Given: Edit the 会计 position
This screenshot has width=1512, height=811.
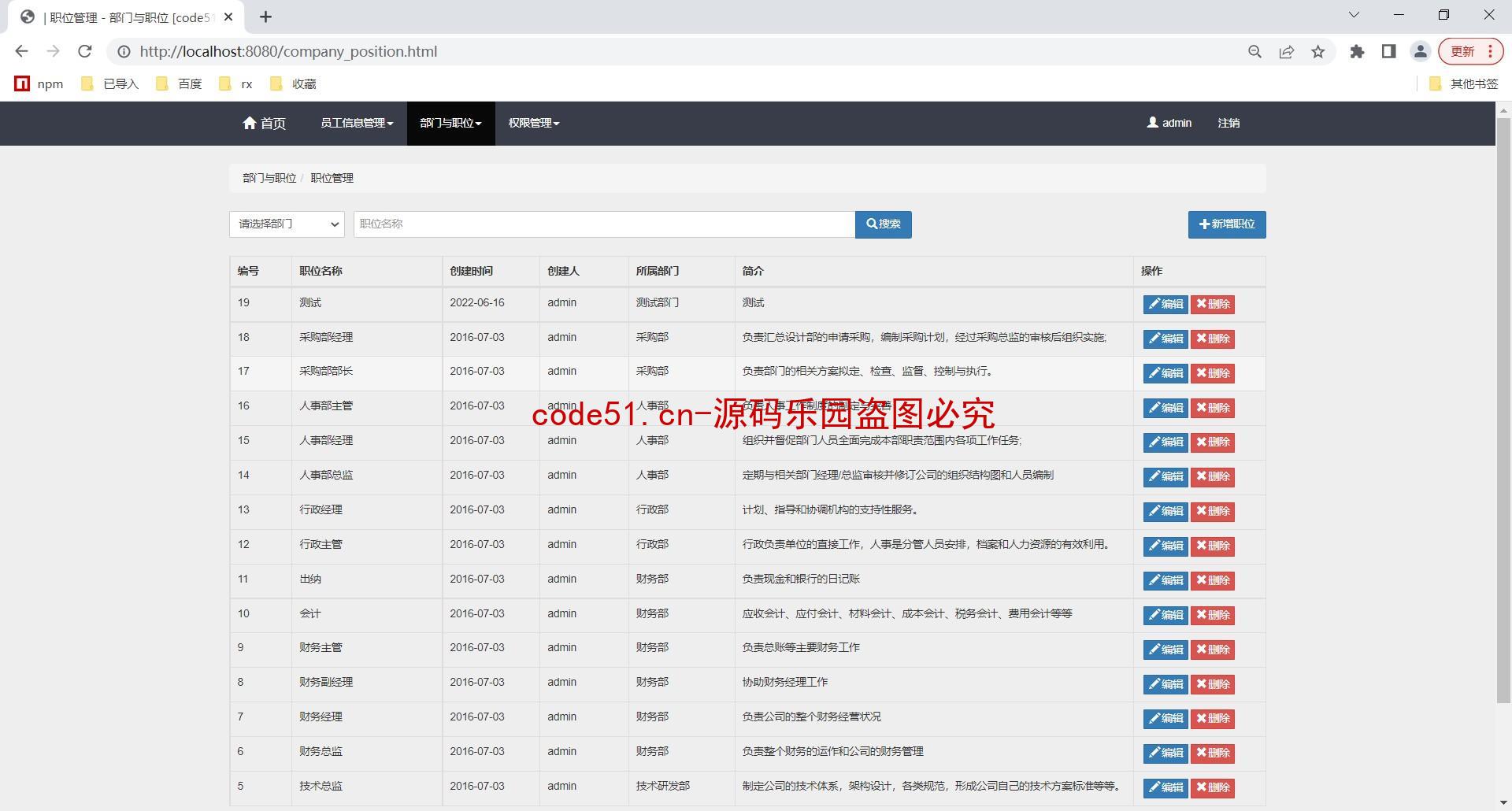Looking at the screenshot, I should 1165,615.
